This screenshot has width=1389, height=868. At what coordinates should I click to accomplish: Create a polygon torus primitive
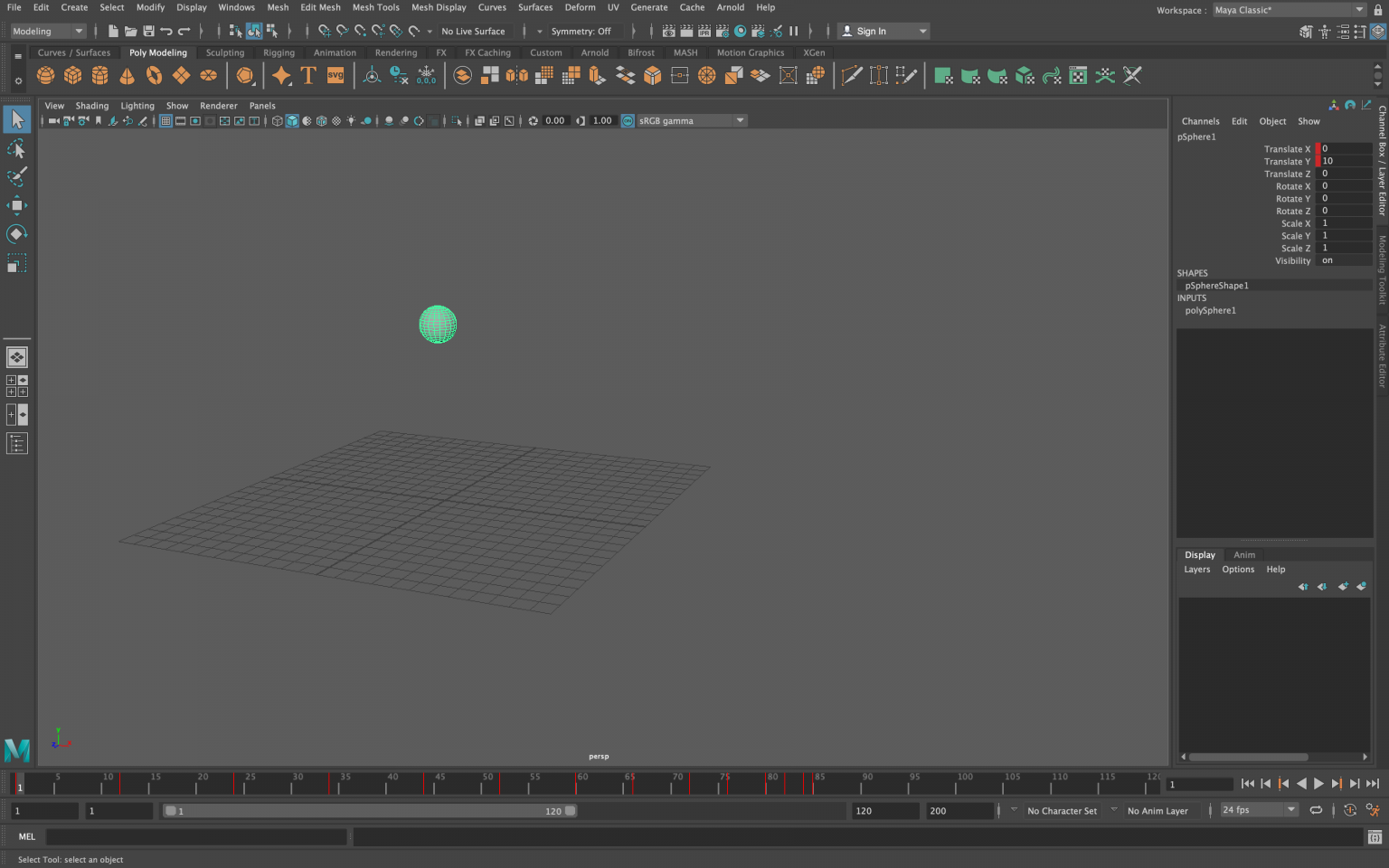pyautogui.click(x=154, y=75)
